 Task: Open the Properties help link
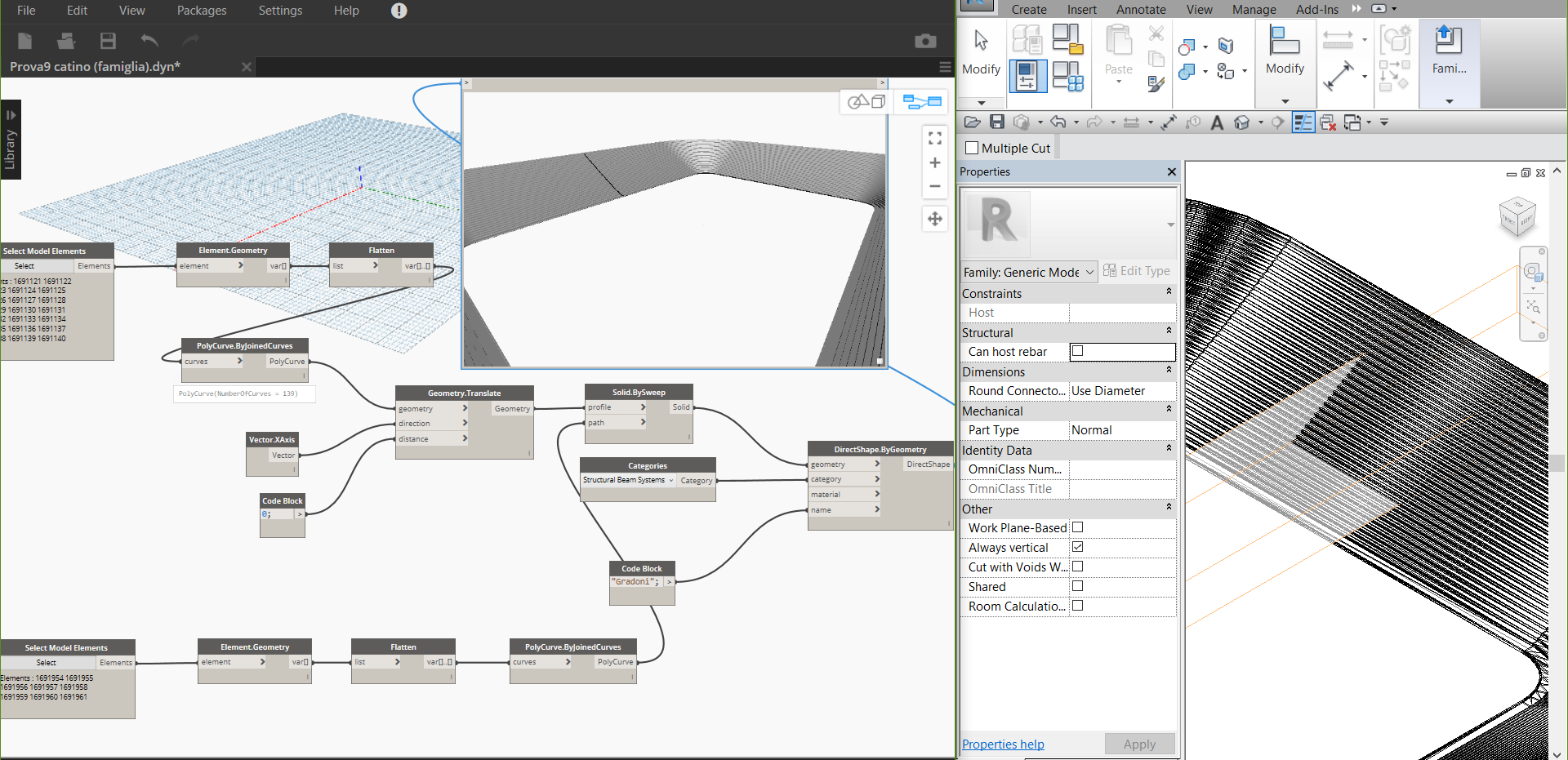click(x=1003, y=744)
